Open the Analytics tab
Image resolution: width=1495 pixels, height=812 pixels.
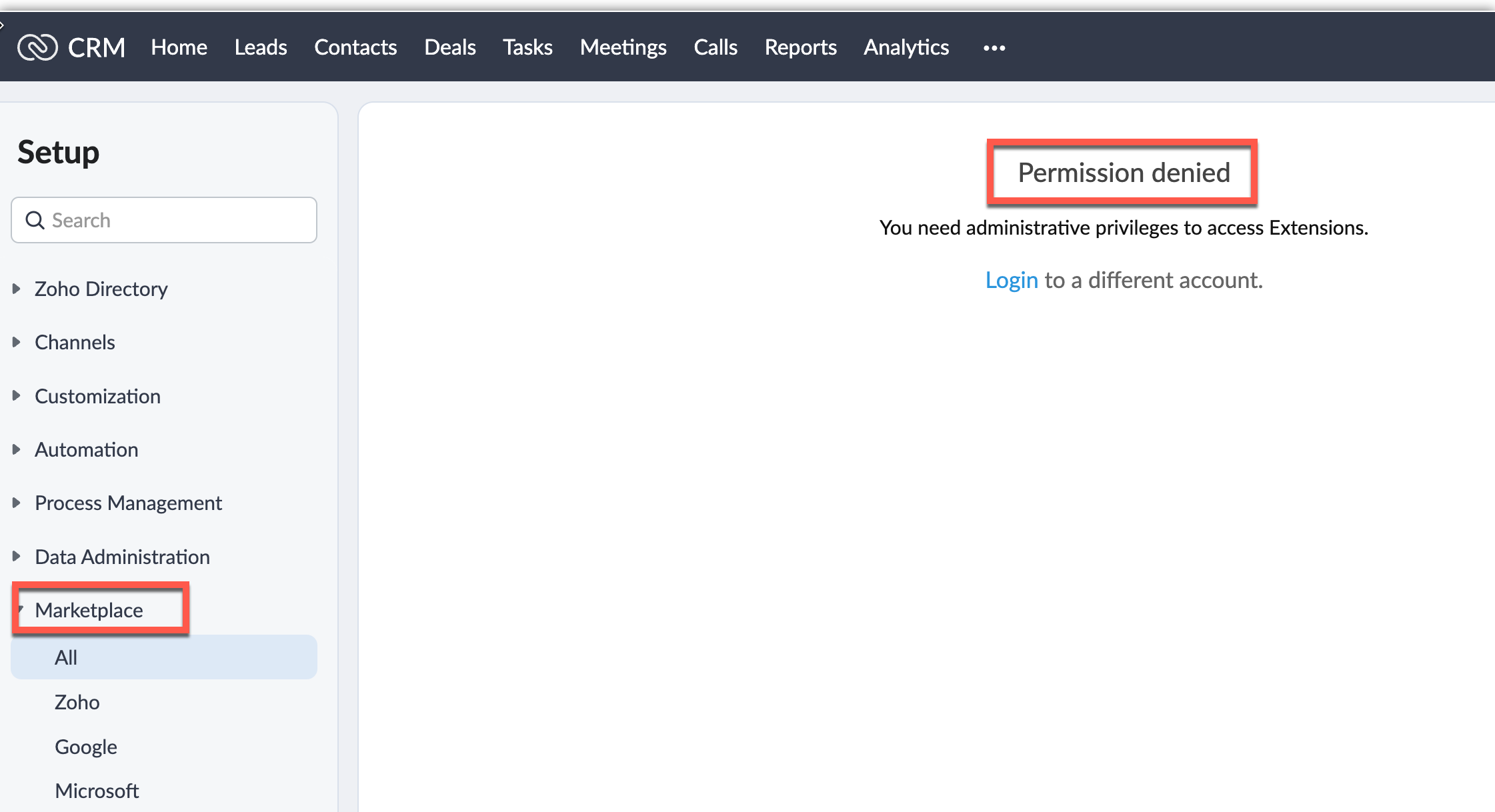(x=906, y=47)
